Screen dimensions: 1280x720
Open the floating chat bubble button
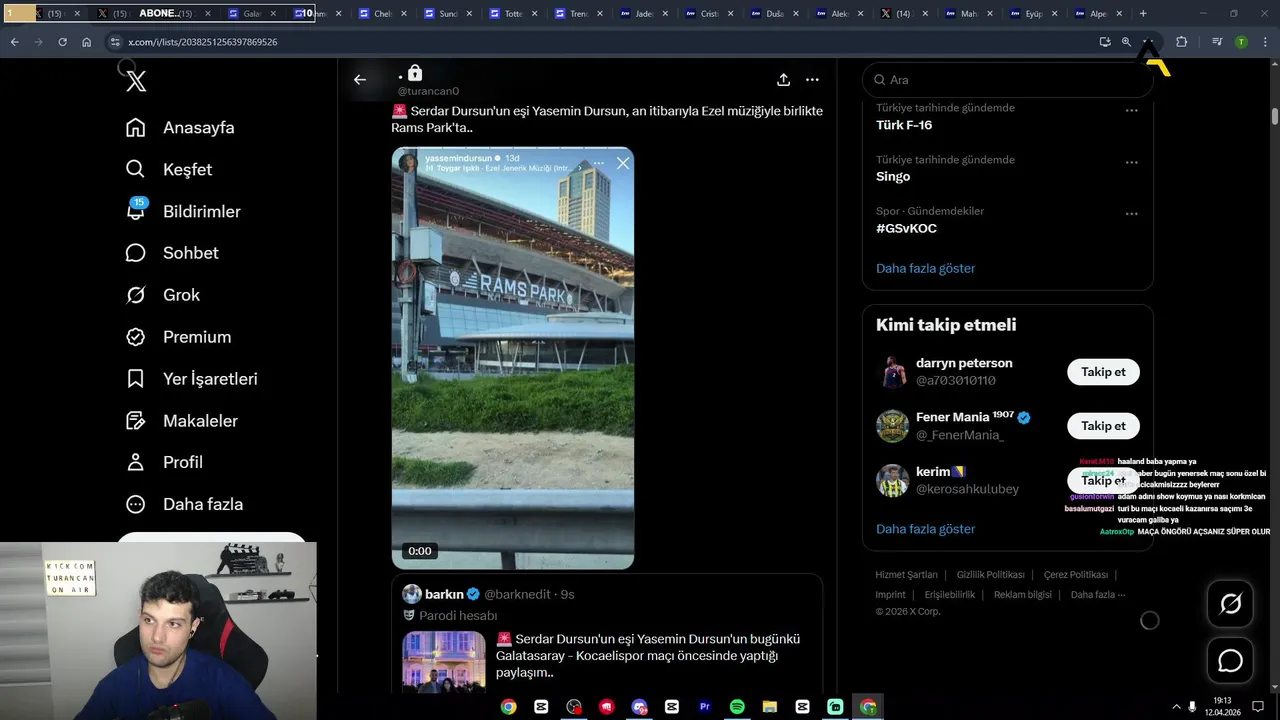1230,661
